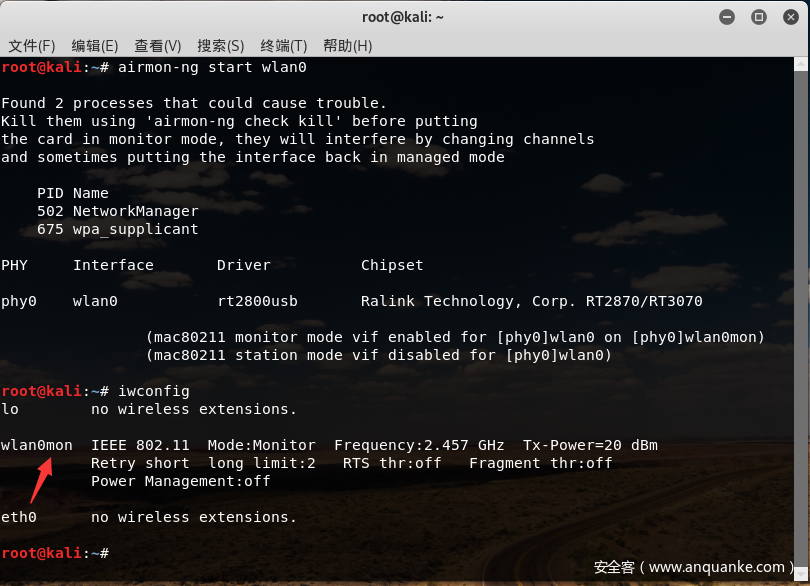
Task: Click 'Tx-Power=20 dBm' text
Action: pos(590,445)
